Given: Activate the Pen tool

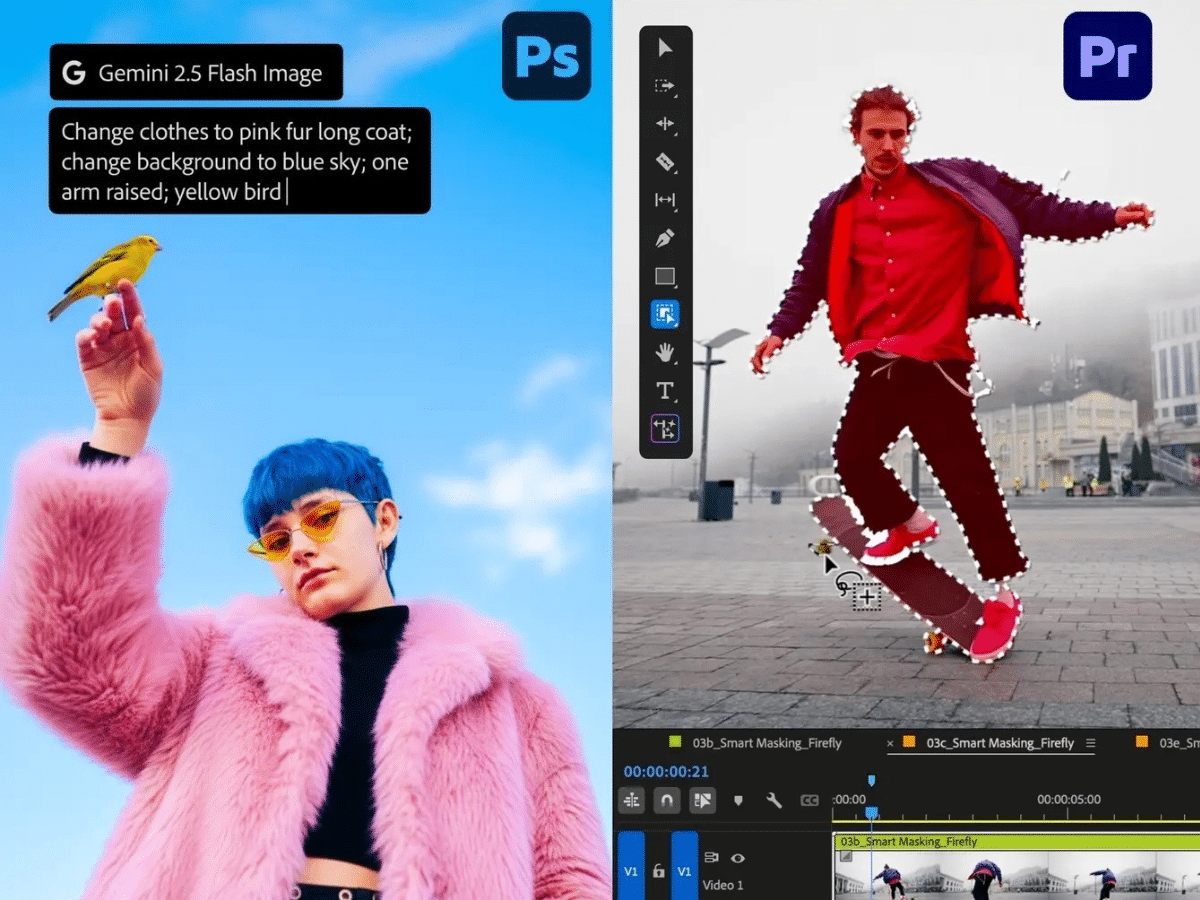Looking at the screenshot, I should pos(665,238).
